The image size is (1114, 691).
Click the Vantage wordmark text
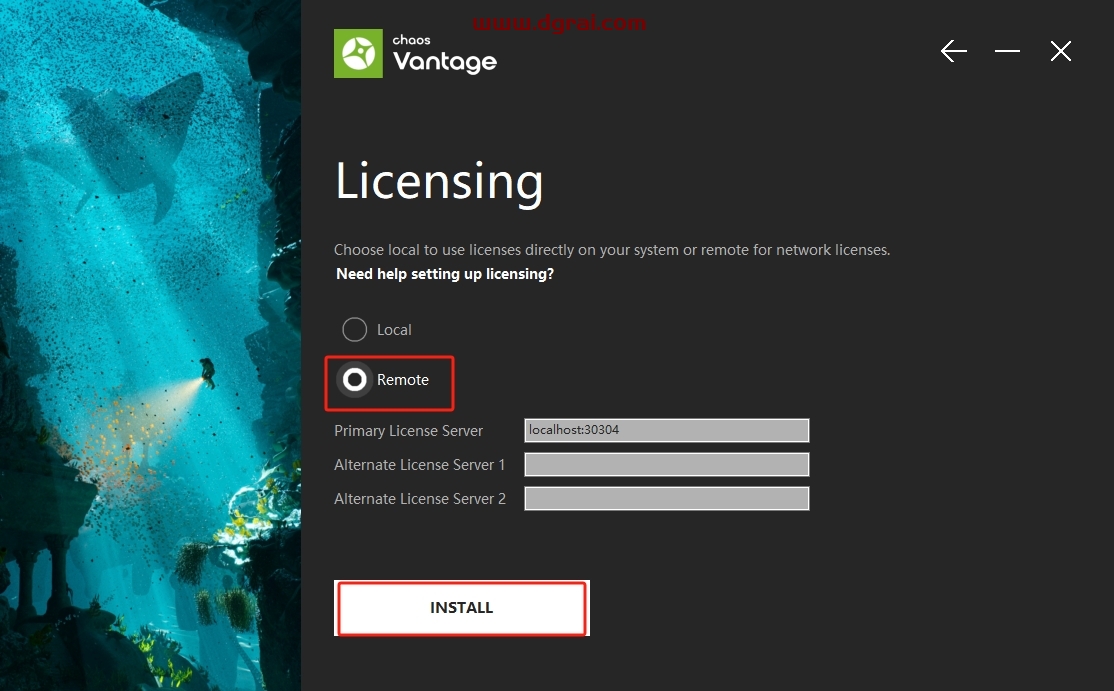coord(444,61)
